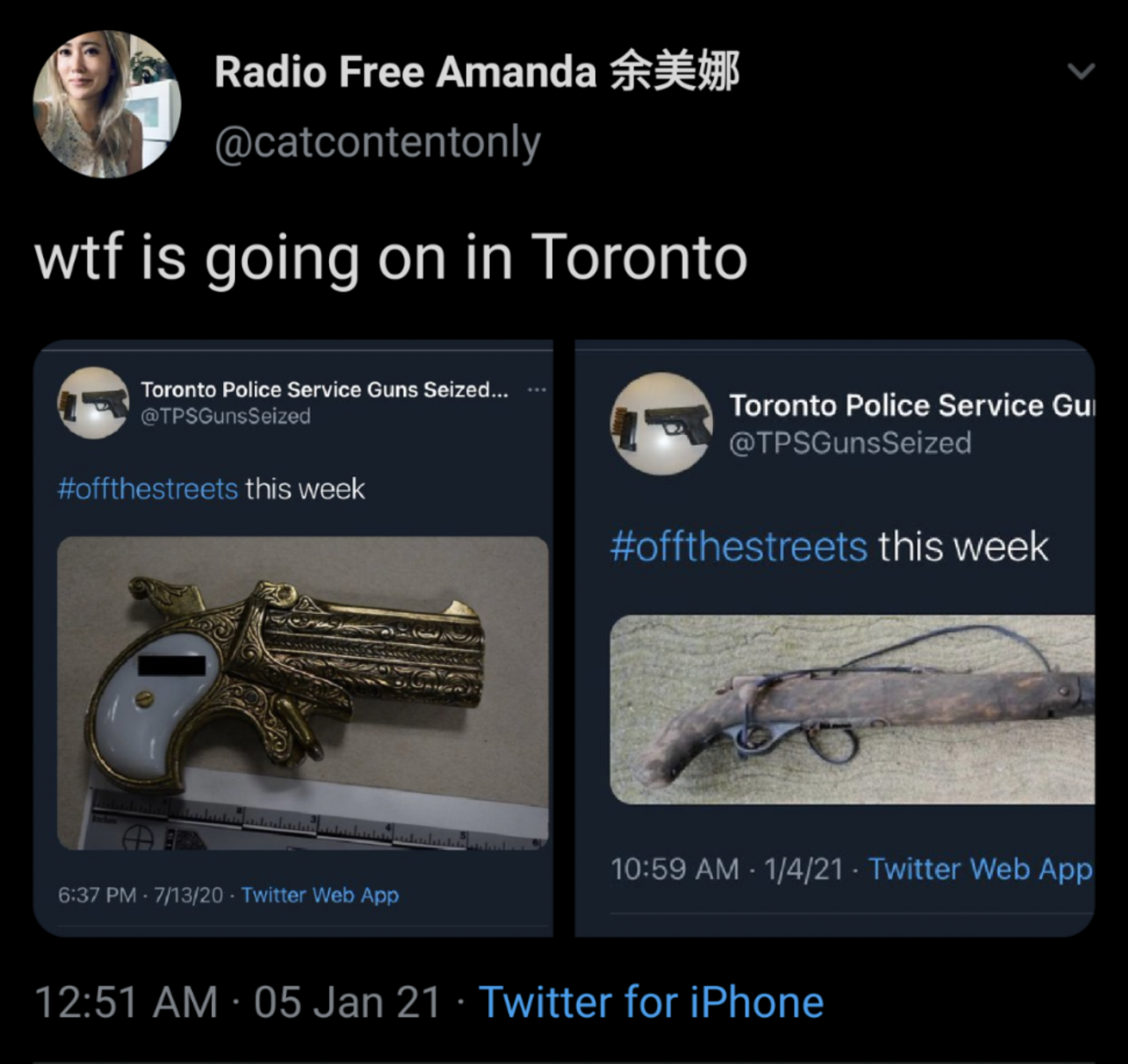Click the TPS avatar in the left embedded tweet

(94, 403)
